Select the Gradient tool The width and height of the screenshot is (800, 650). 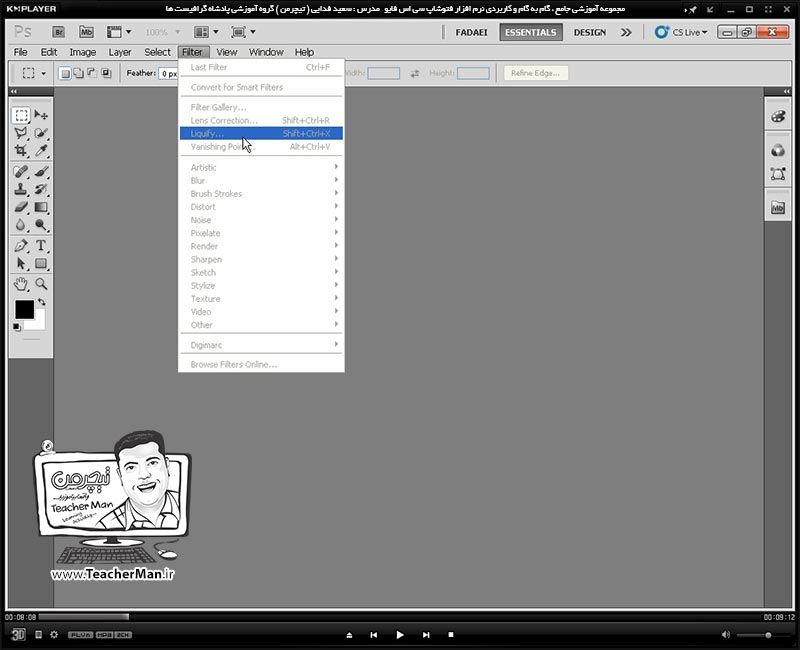click(x=41, y=207)
